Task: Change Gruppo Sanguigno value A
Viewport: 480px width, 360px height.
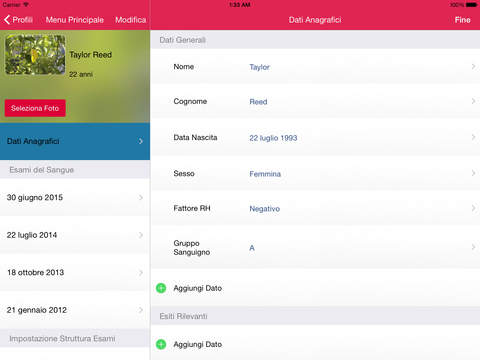Action: 252,248
